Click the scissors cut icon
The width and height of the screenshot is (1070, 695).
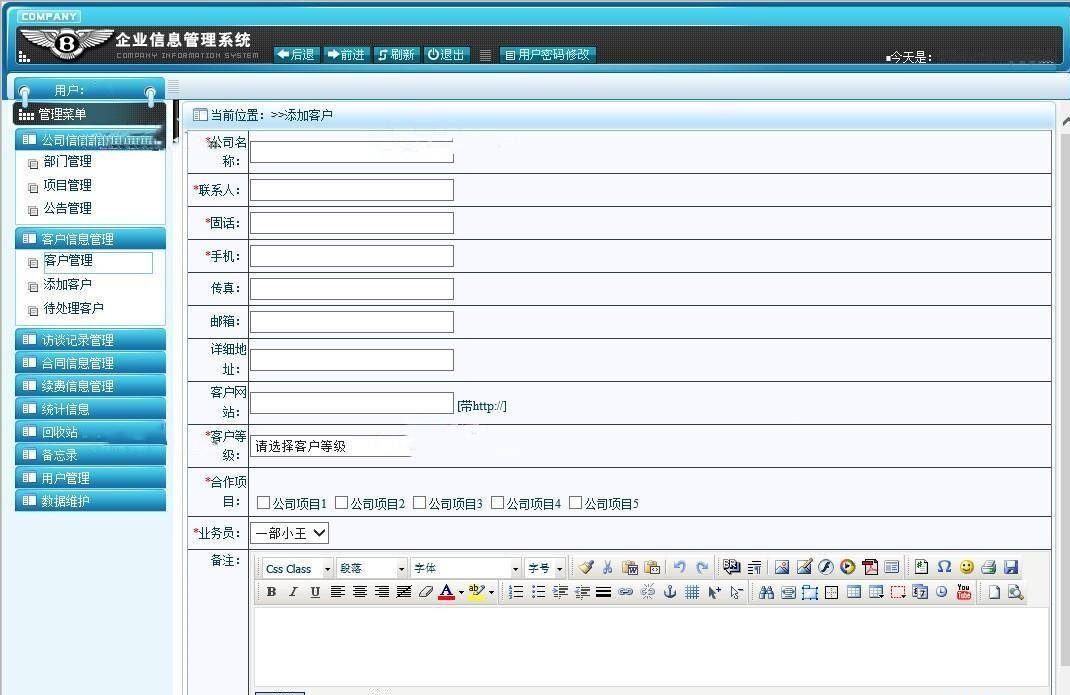click(607, 567)
